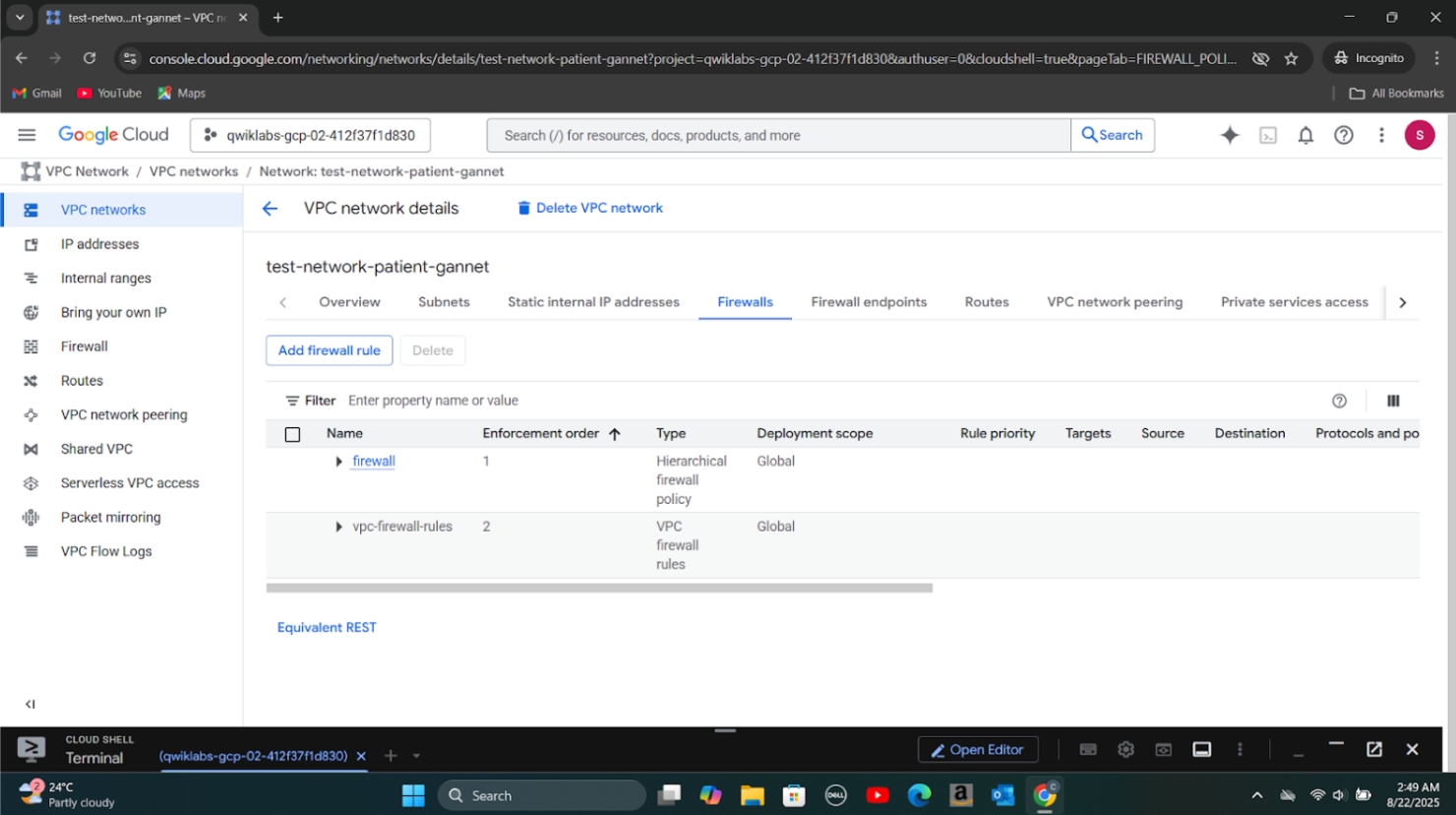The width and height of the screenshot is (1456, 815).
Task: Open the help question mark menu
Action: click(1343, 136)
